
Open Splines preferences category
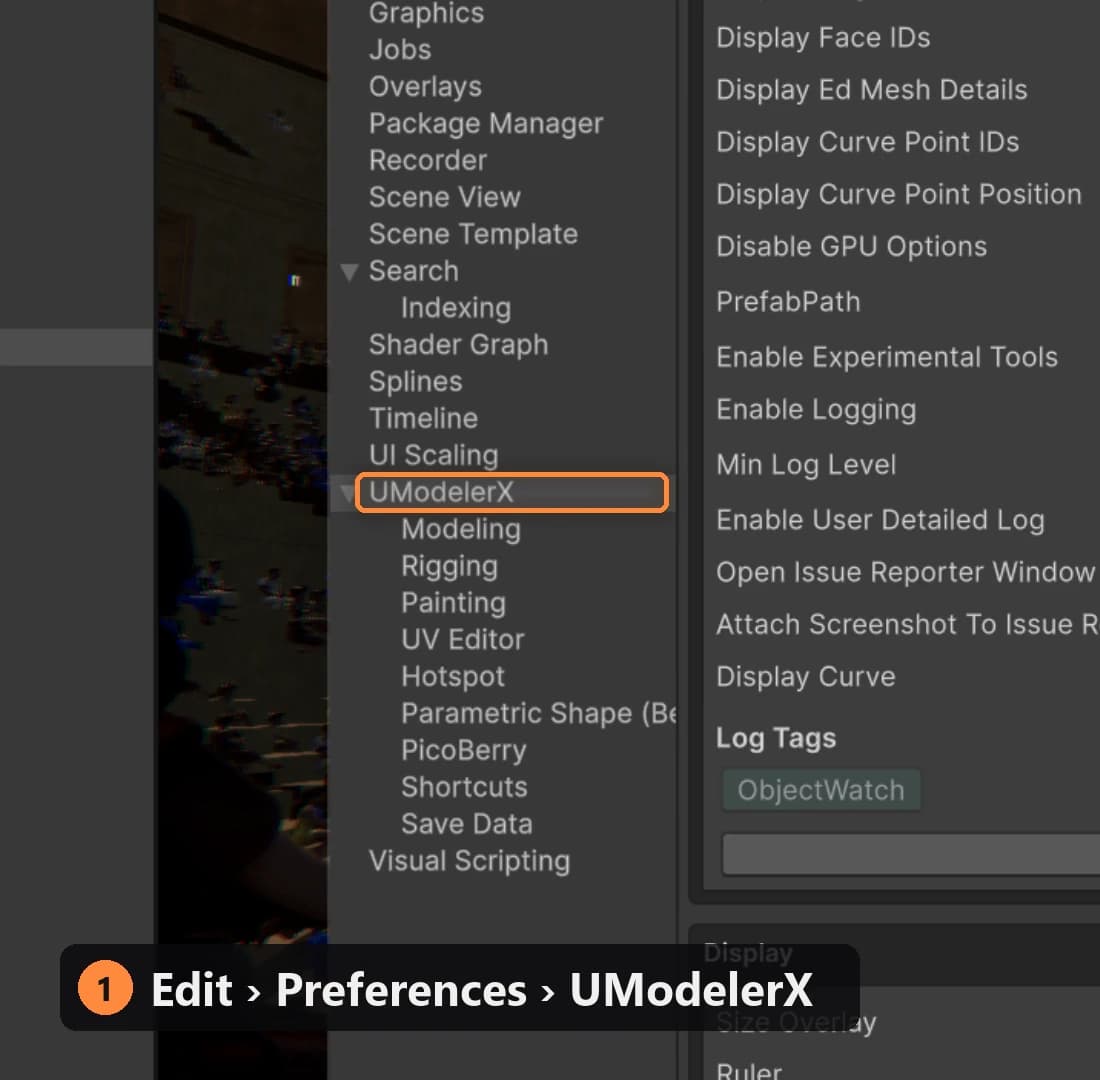415,382
